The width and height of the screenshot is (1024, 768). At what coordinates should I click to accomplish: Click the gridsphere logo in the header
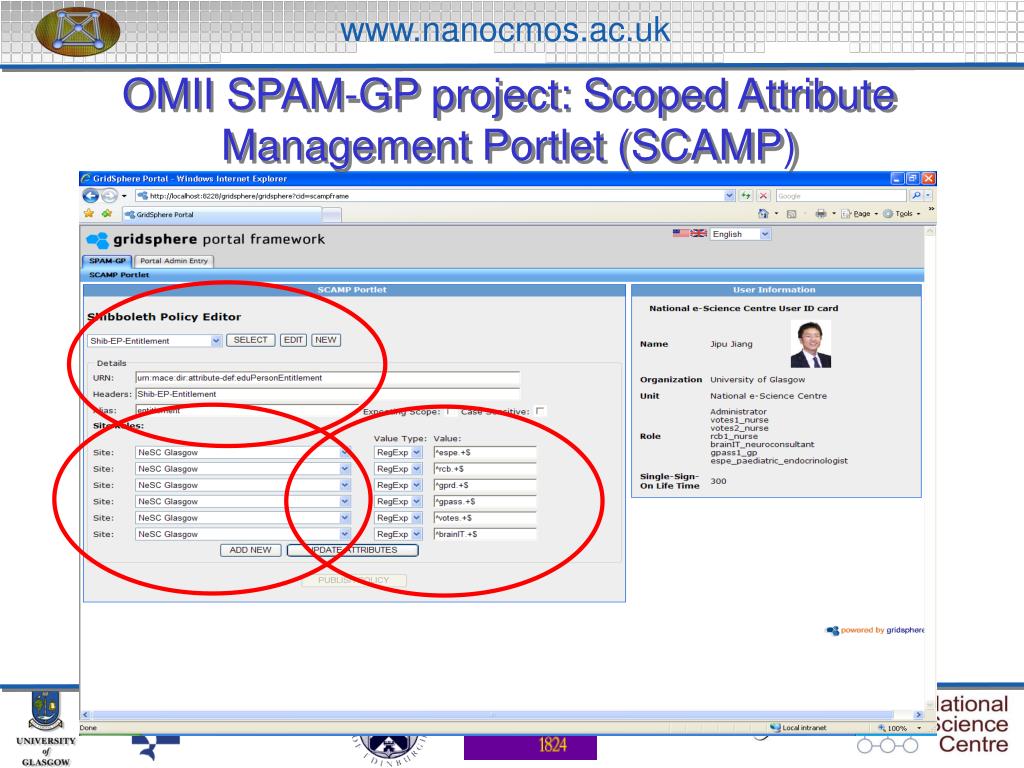tap(98, 240)
